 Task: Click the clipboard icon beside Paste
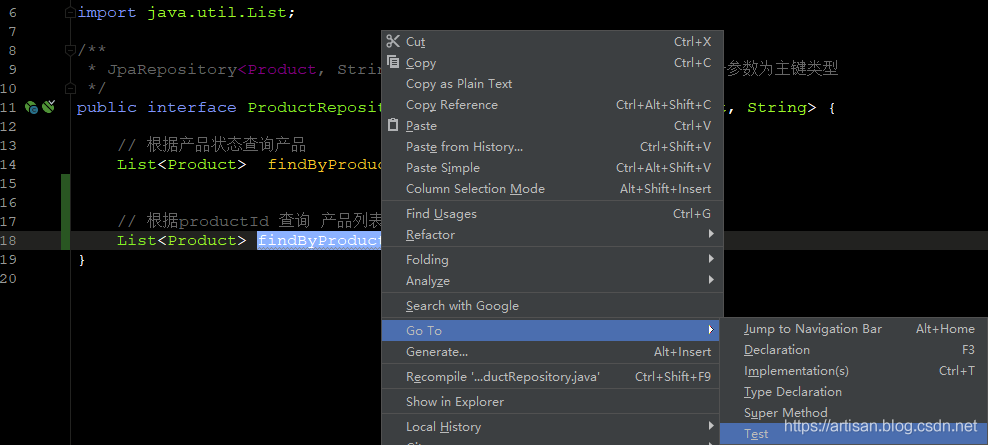[x=393, y=126]
